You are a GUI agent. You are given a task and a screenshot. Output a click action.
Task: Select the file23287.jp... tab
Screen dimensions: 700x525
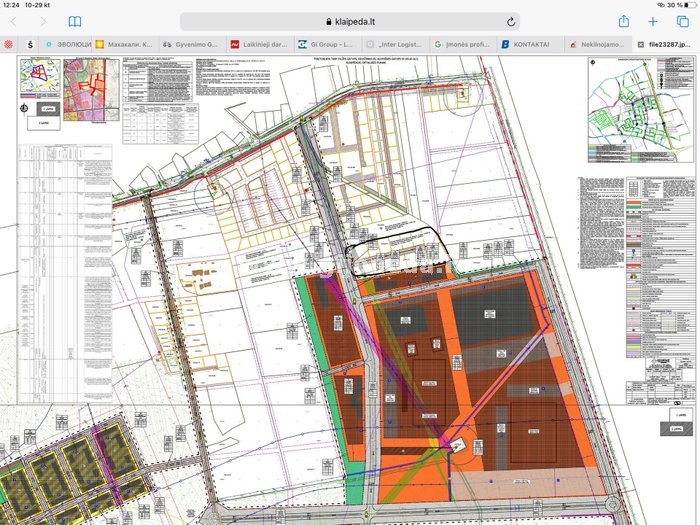[x=666, y=44]
